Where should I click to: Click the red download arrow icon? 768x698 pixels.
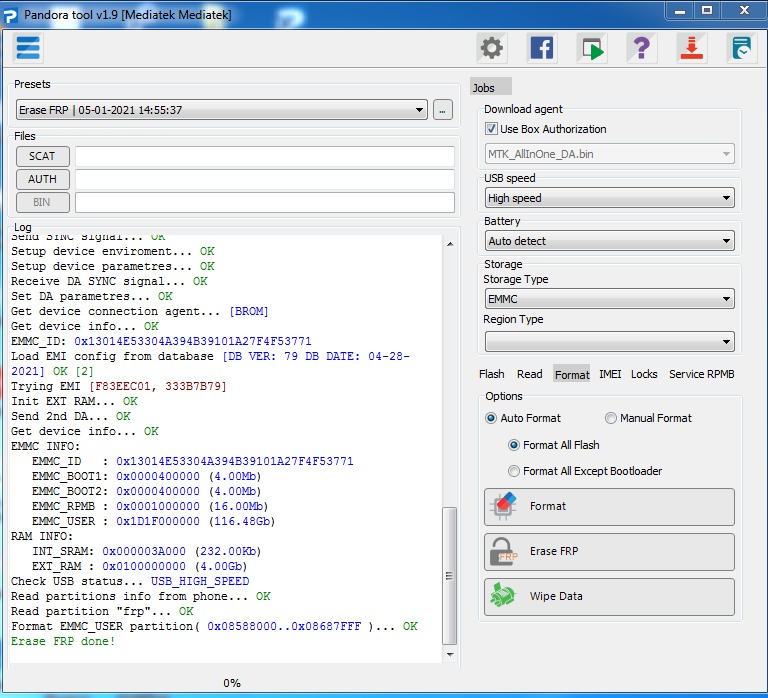click(692, 48)
